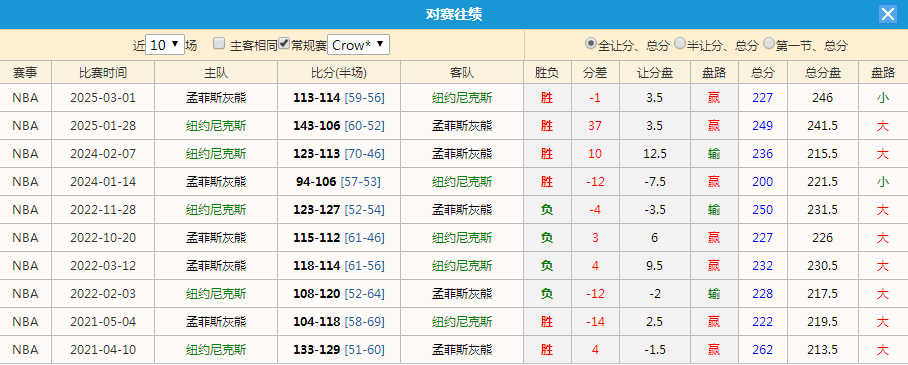Click total score 249 in 2025-01-28 row
This screenshot has height=365, width=908.
763,126
